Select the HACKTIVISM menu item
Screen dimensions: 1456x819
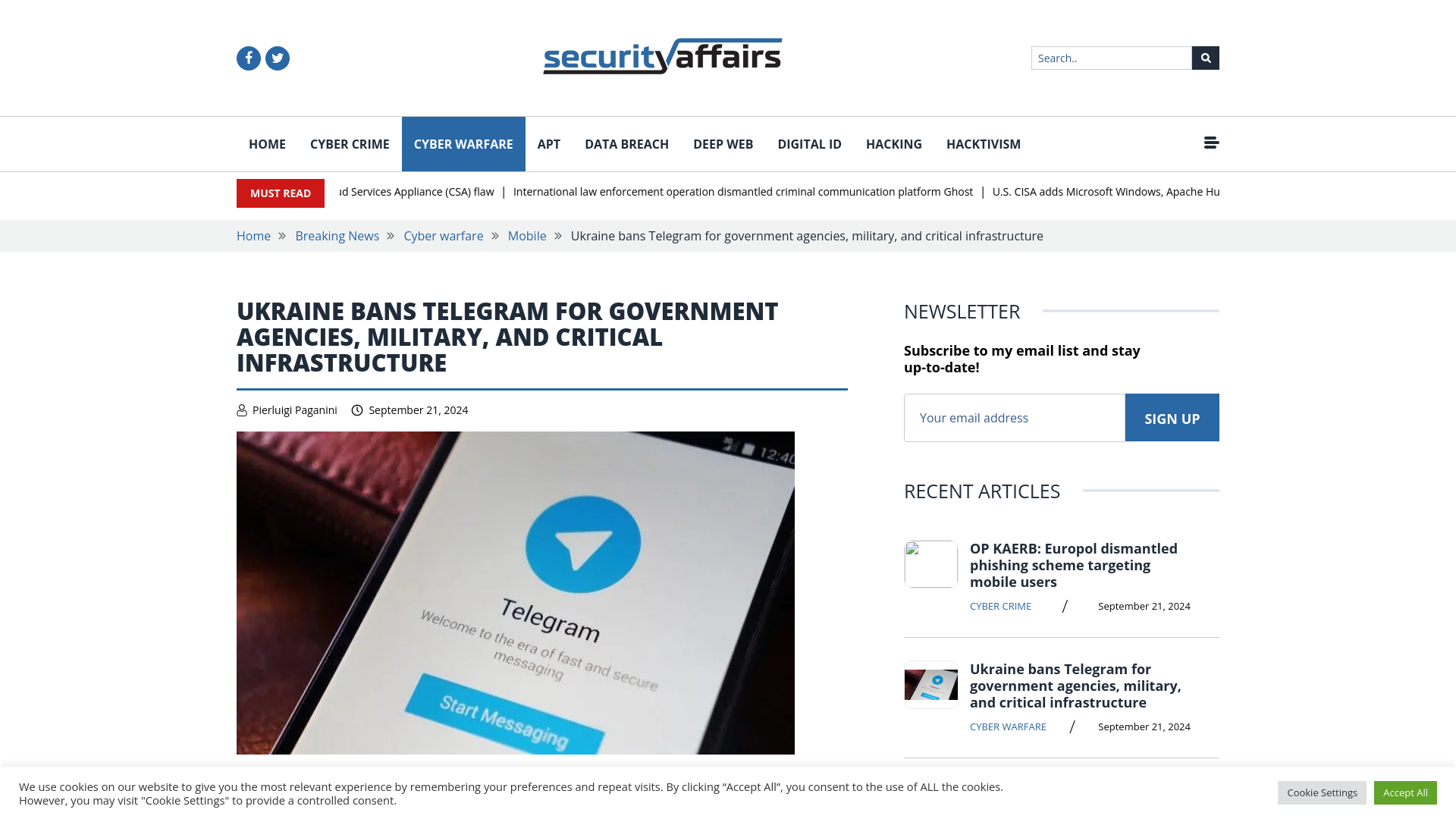tap(984, 143)
